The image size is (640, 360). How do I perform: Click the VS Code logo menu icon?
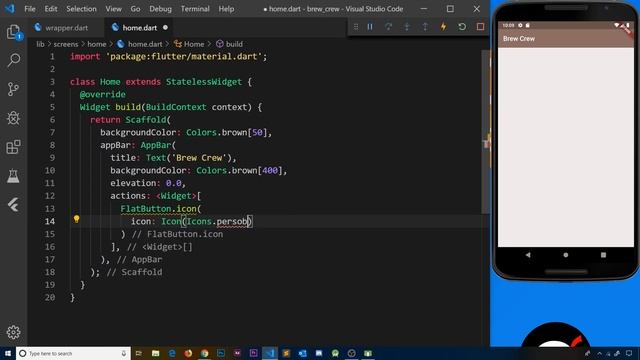point(10,9)
